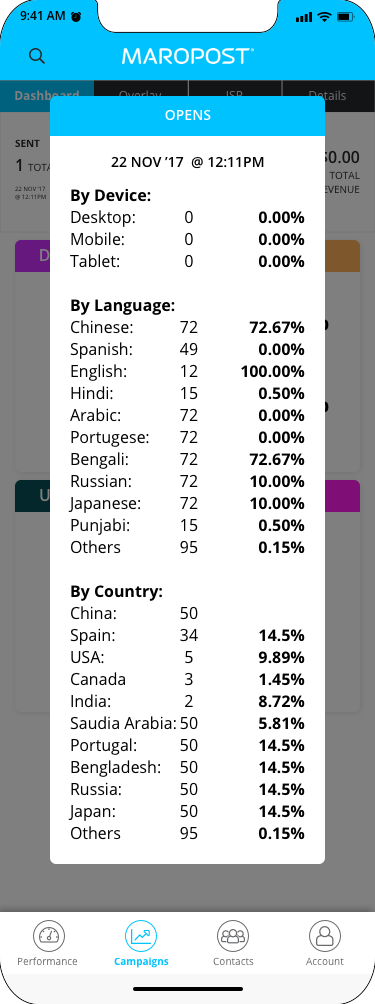Tap the search magnifier icon
This screenshot has height=1004, width=375.
click(x=37, y=56)
